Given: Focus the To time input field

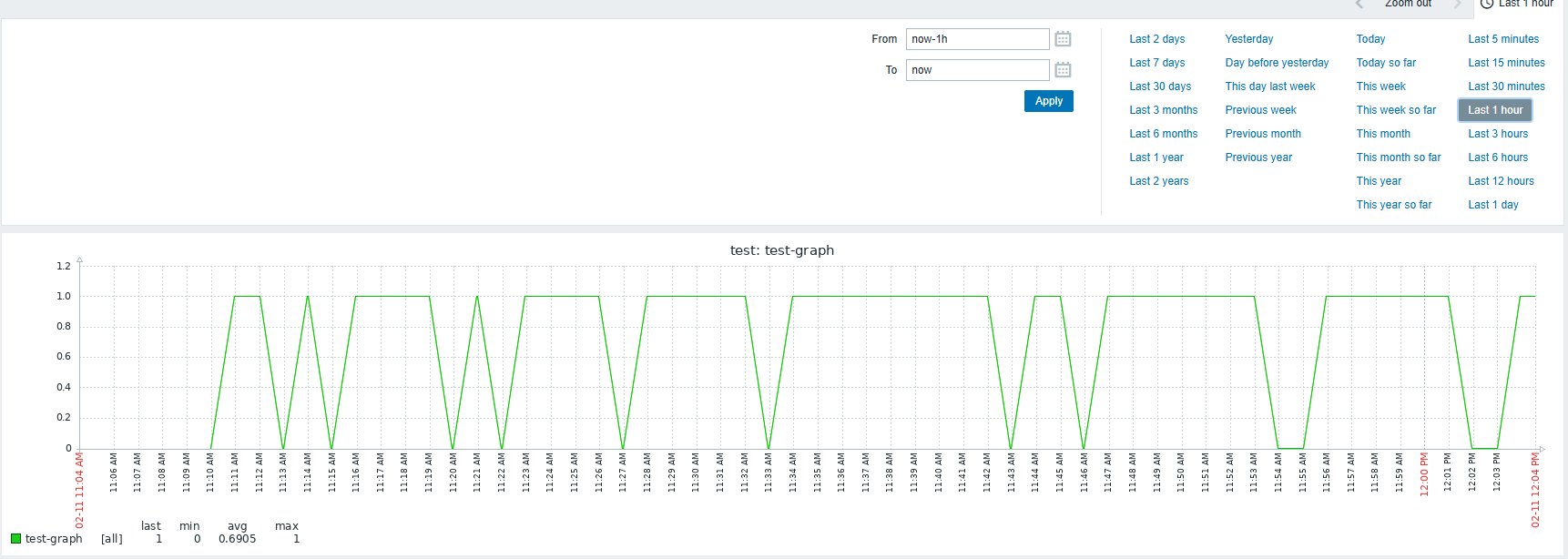Looking at the screenshot, I should (x=977, y=70).
